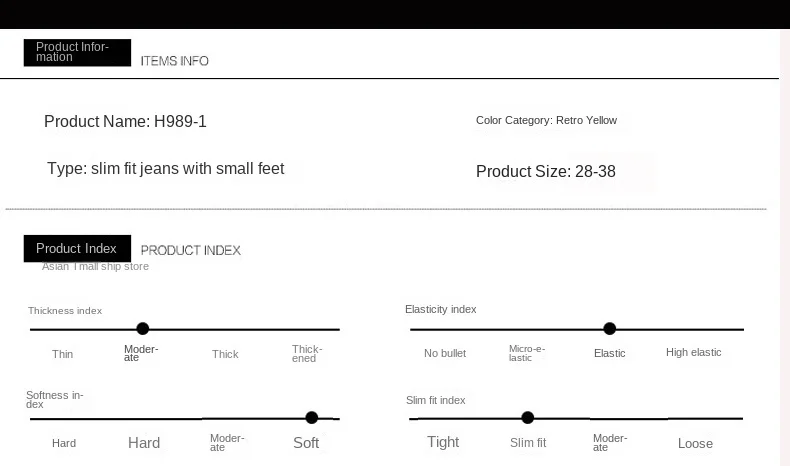The image size is (790, 466).
Task: Select the black Product Information tab
Action: 77,52
